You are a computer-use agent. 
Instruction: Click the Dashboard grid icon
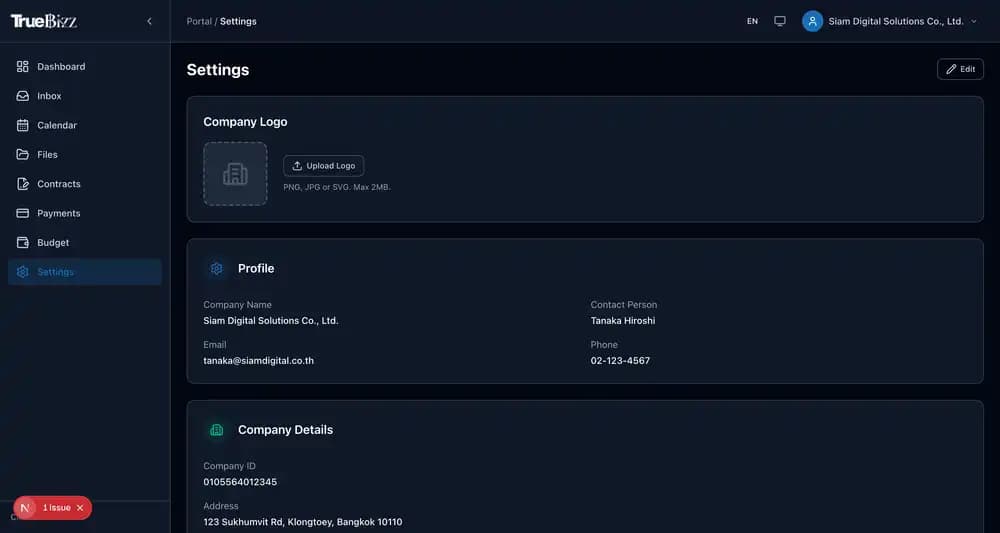(x=22, y=66)
